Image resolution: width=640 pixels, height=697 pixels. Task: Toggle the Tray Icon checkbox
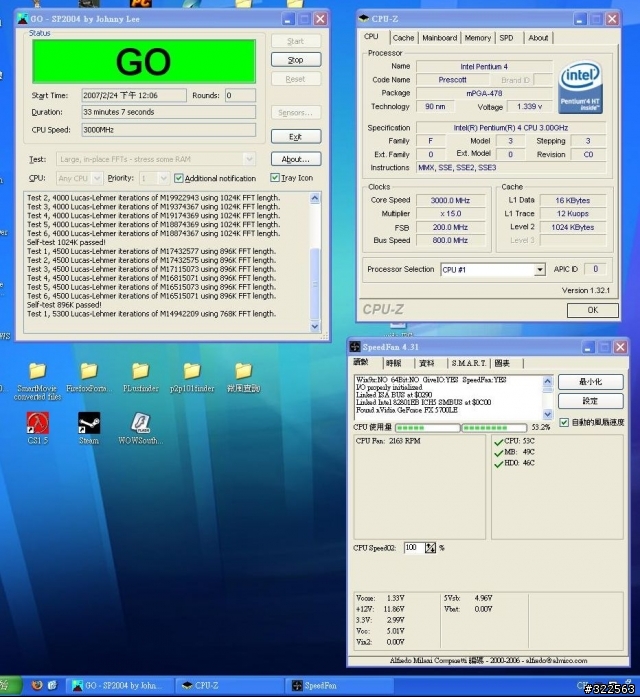[275, 178]
